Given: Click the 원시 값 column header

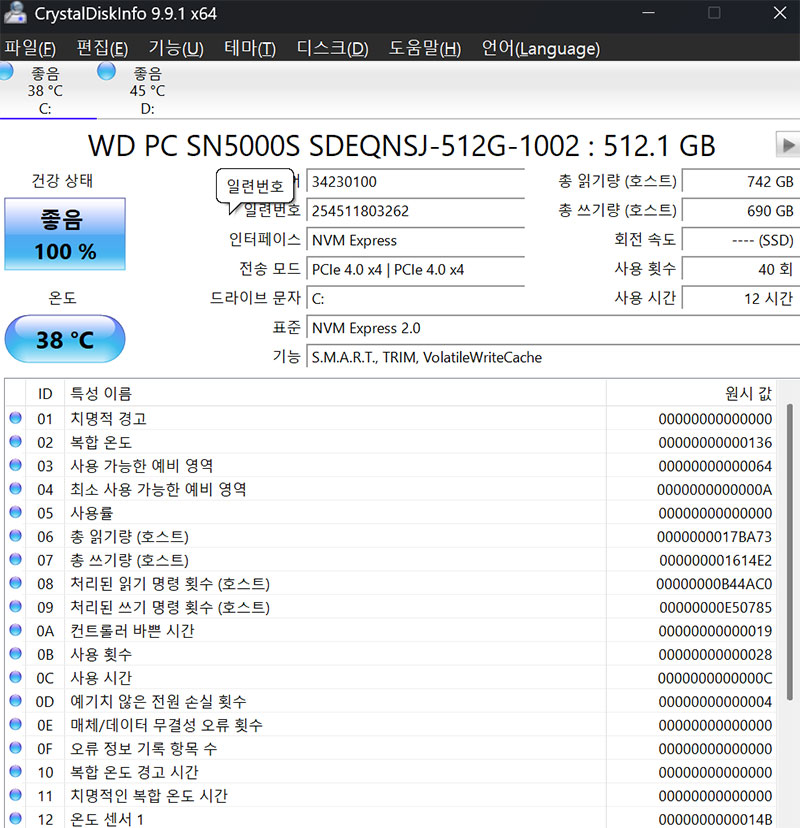Looking at the screenshot, I should (x=691, y=393).
